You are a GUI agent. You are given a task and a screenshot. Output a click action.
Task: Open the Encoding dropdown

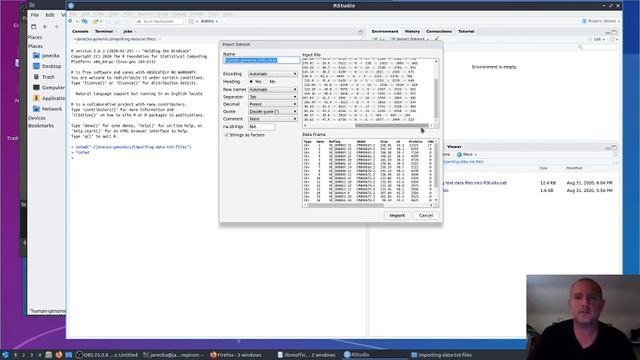click(273, 74)
